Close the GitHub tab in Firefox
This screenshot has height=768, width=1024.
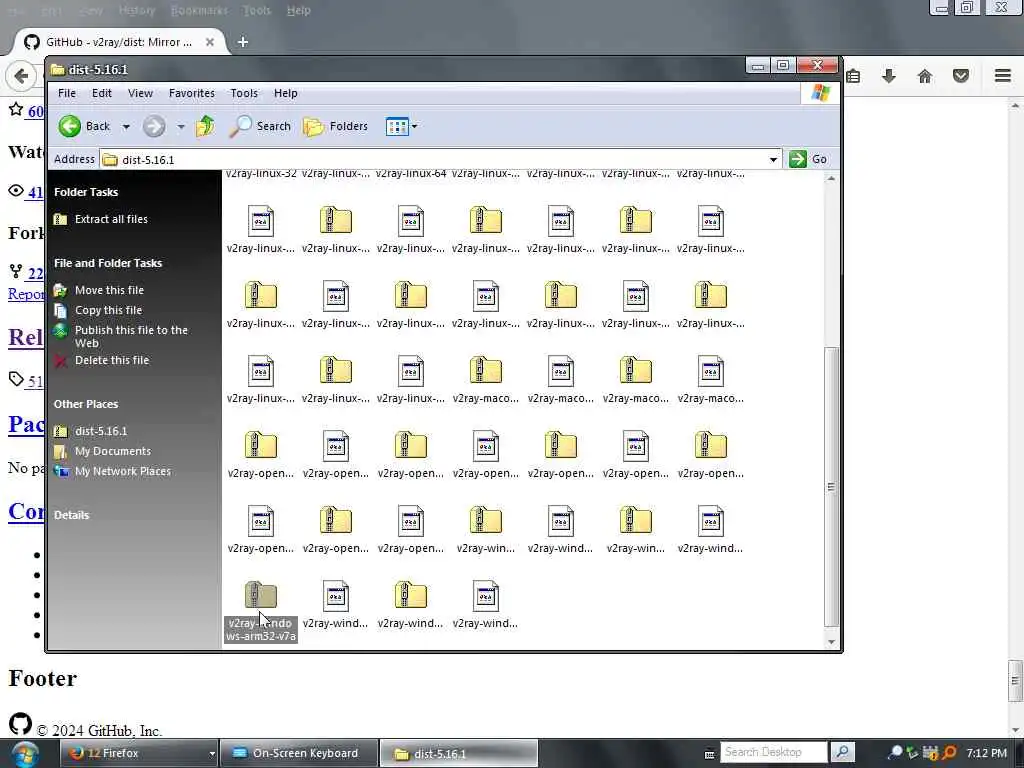point(210,42)
